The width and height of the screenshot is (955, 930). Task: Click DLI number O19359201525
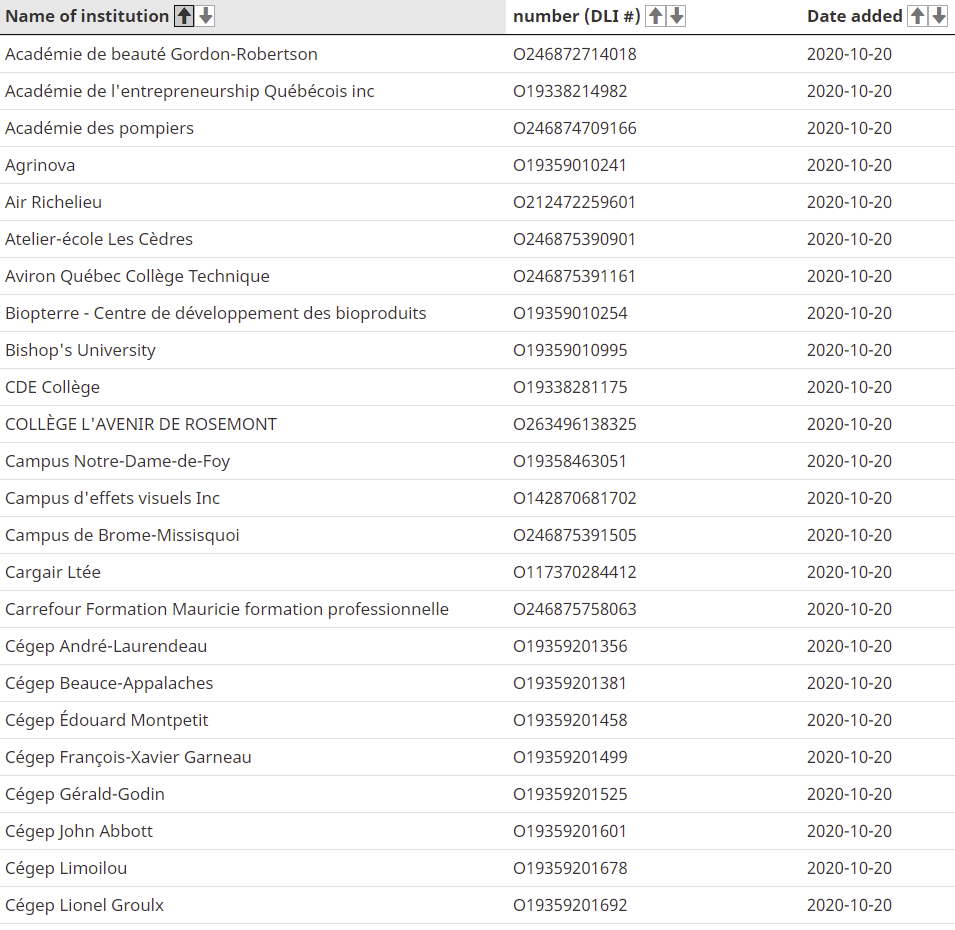point(569,794)
